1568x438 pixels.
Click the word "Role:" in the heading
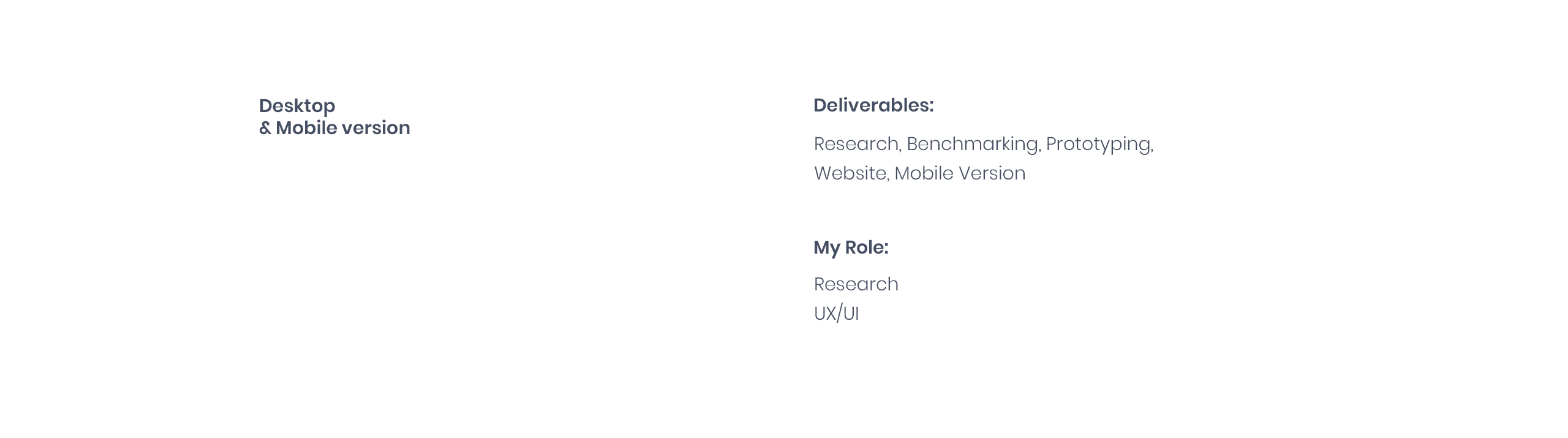tap(867, 247)
